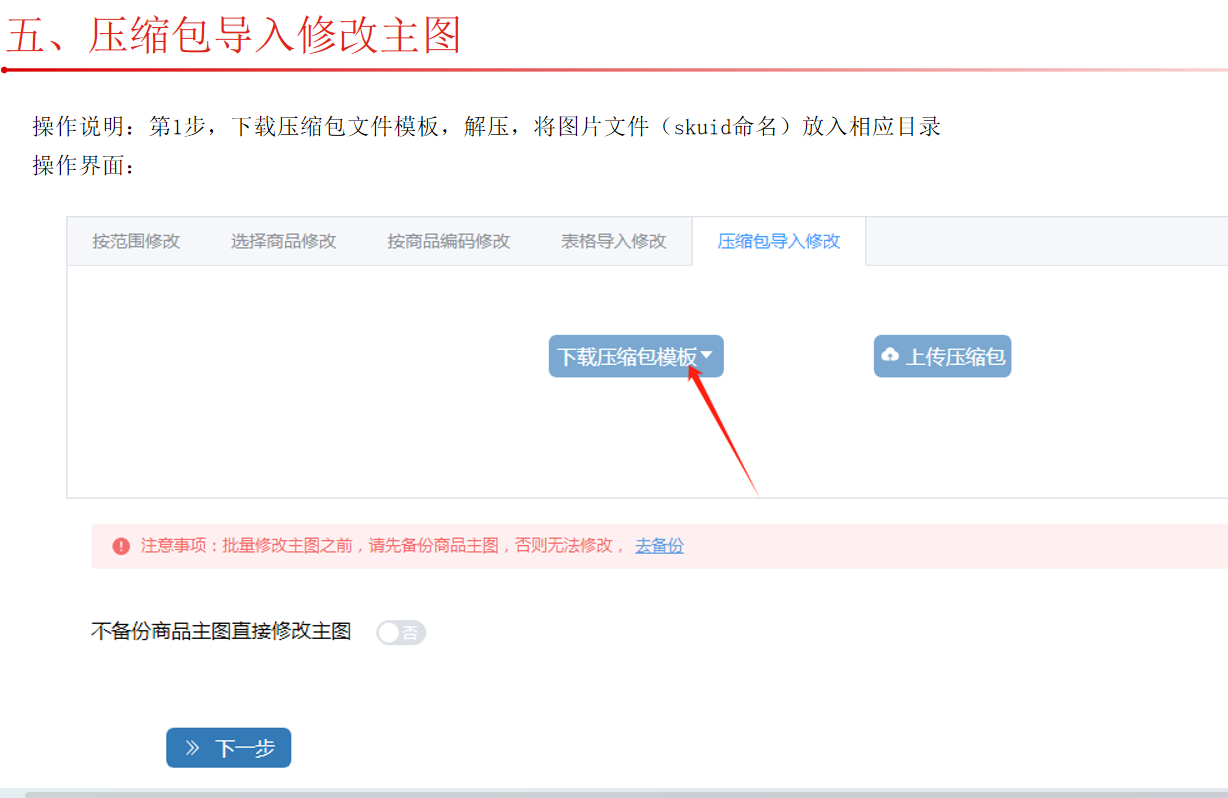Follow the 去备份 link
This screenshot has width=1228, height=798.
click(x=659, y=546)
